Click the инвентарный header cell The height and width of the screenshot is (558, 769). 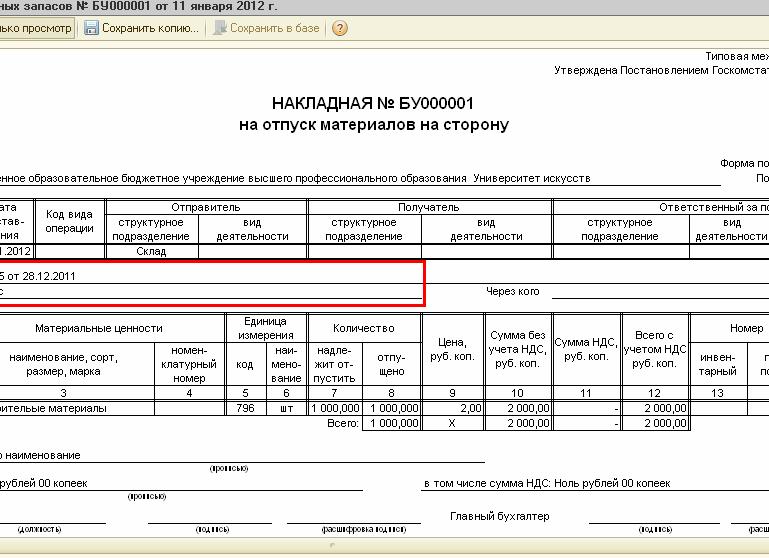coord(718,364)
